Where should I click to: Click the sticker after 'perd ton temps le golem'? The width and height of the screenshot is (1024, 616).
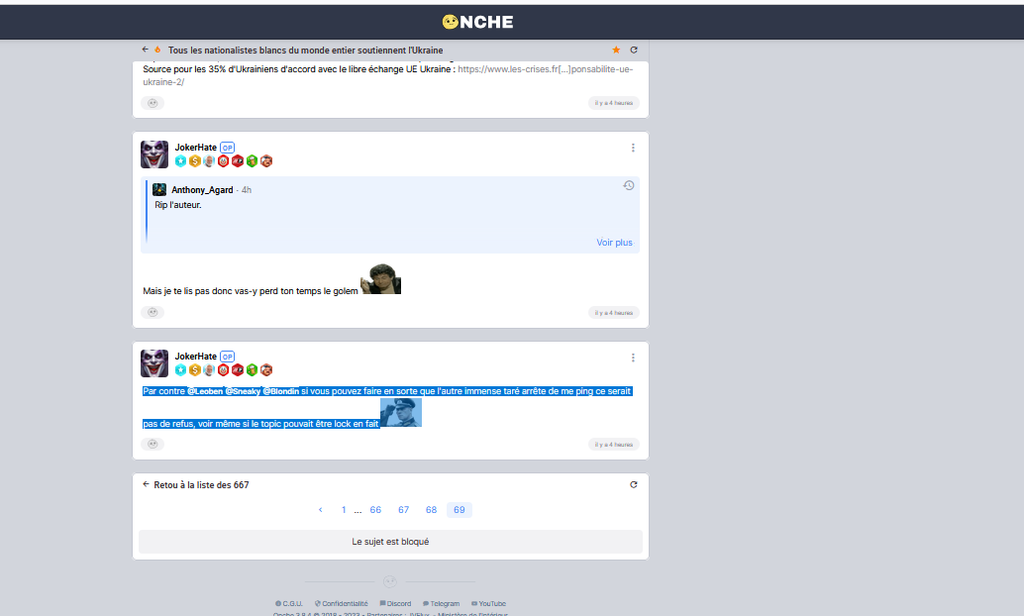click(381, 279)
